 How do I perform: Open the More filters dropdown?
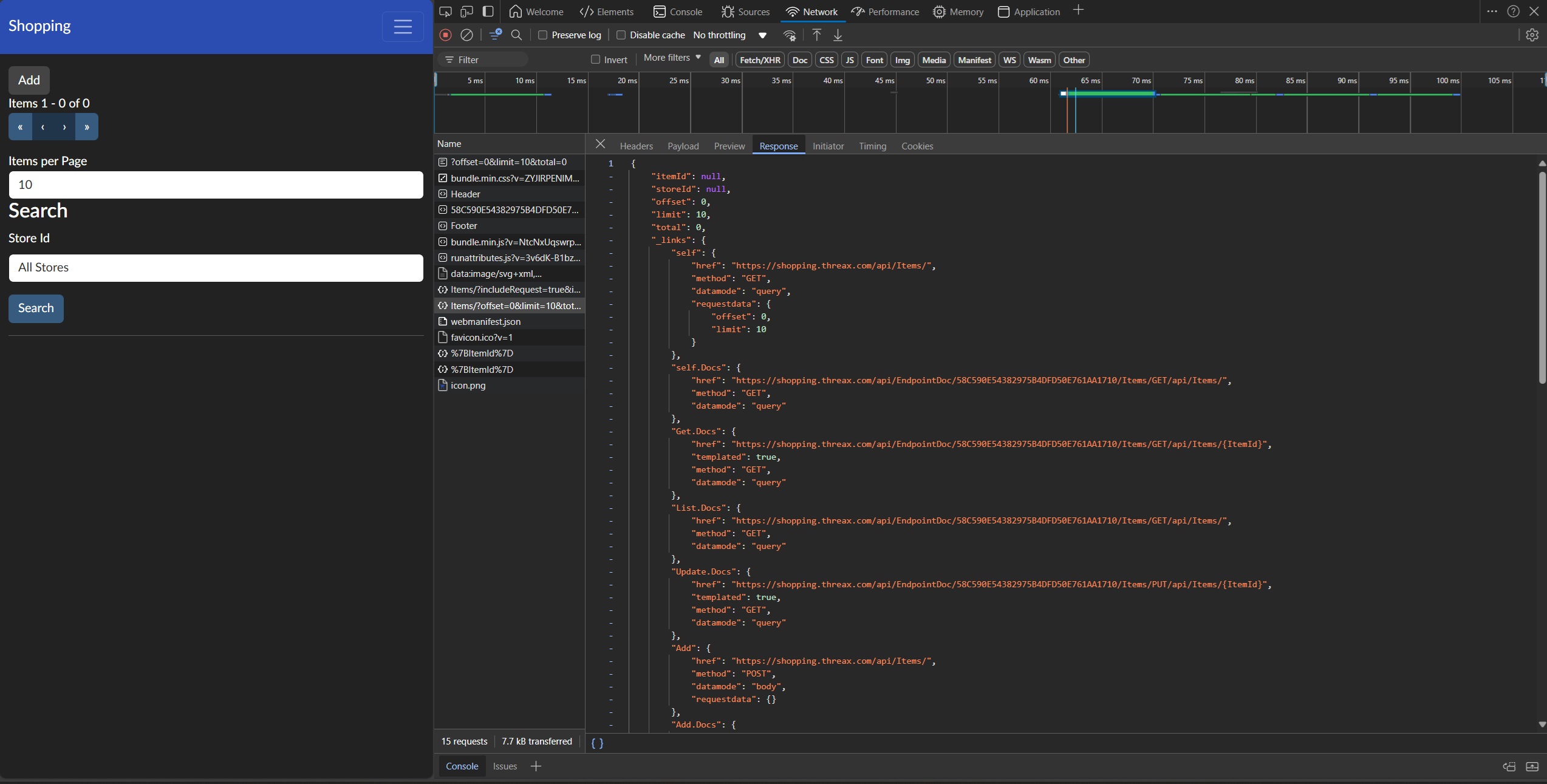tap(672, 58)
